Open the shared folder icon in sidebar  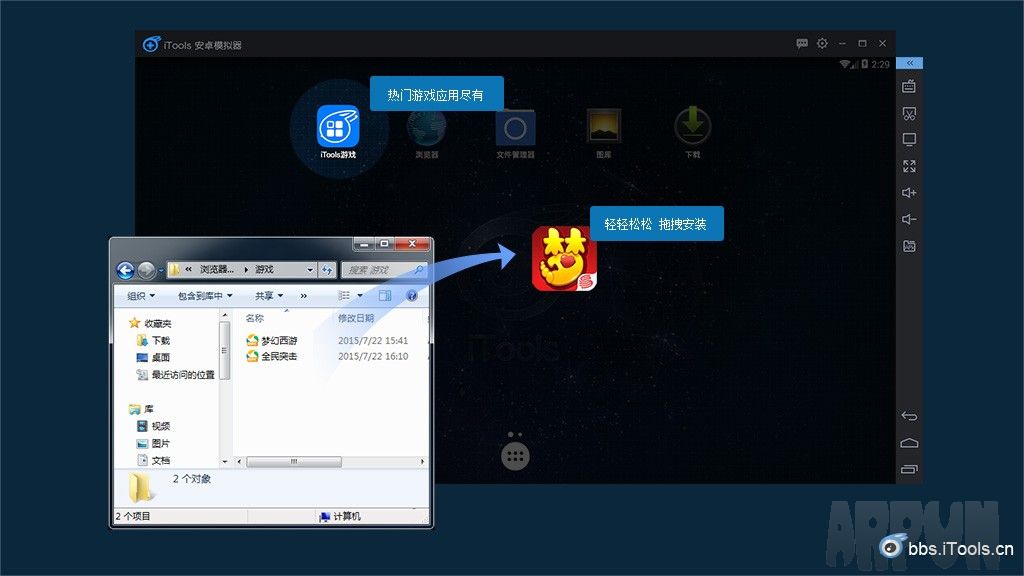click(x=909, y=246)
